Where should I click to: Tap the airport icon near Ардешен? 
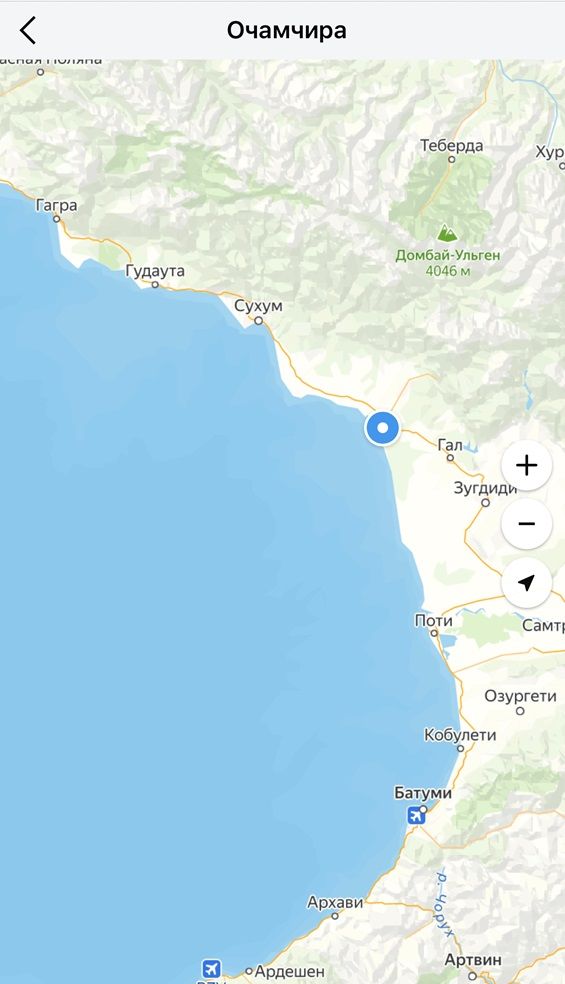pos(212,968)
